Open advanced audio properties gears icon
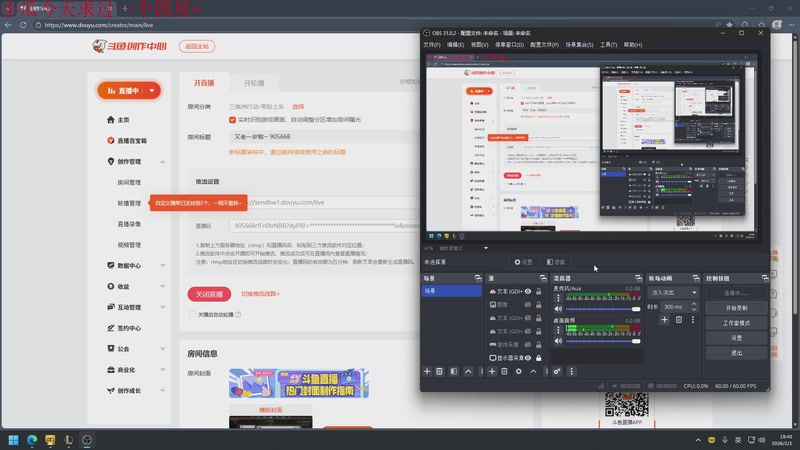 [557, 371]
